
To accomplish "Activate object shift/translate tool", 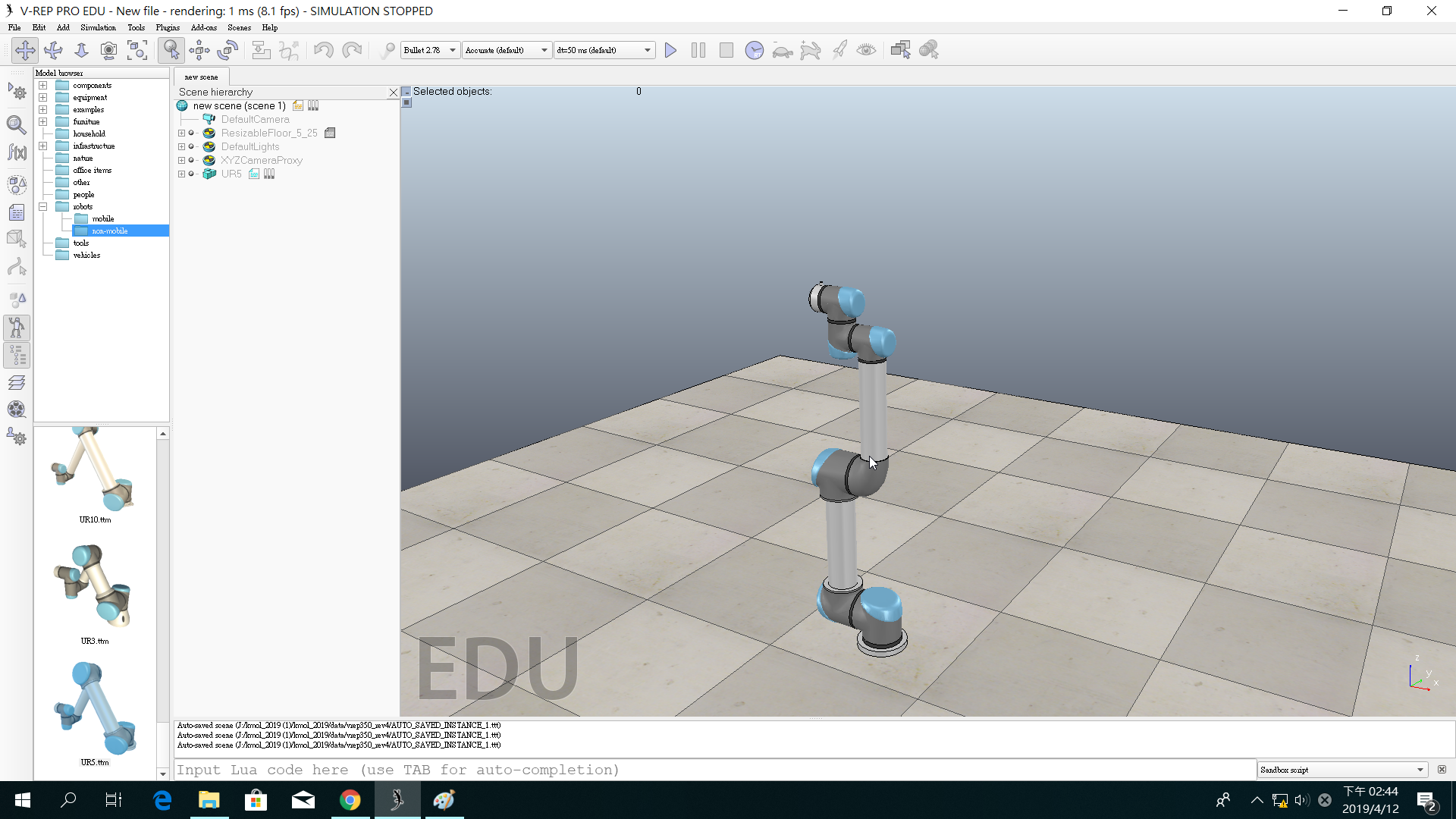I will click(x=199, y=50).
